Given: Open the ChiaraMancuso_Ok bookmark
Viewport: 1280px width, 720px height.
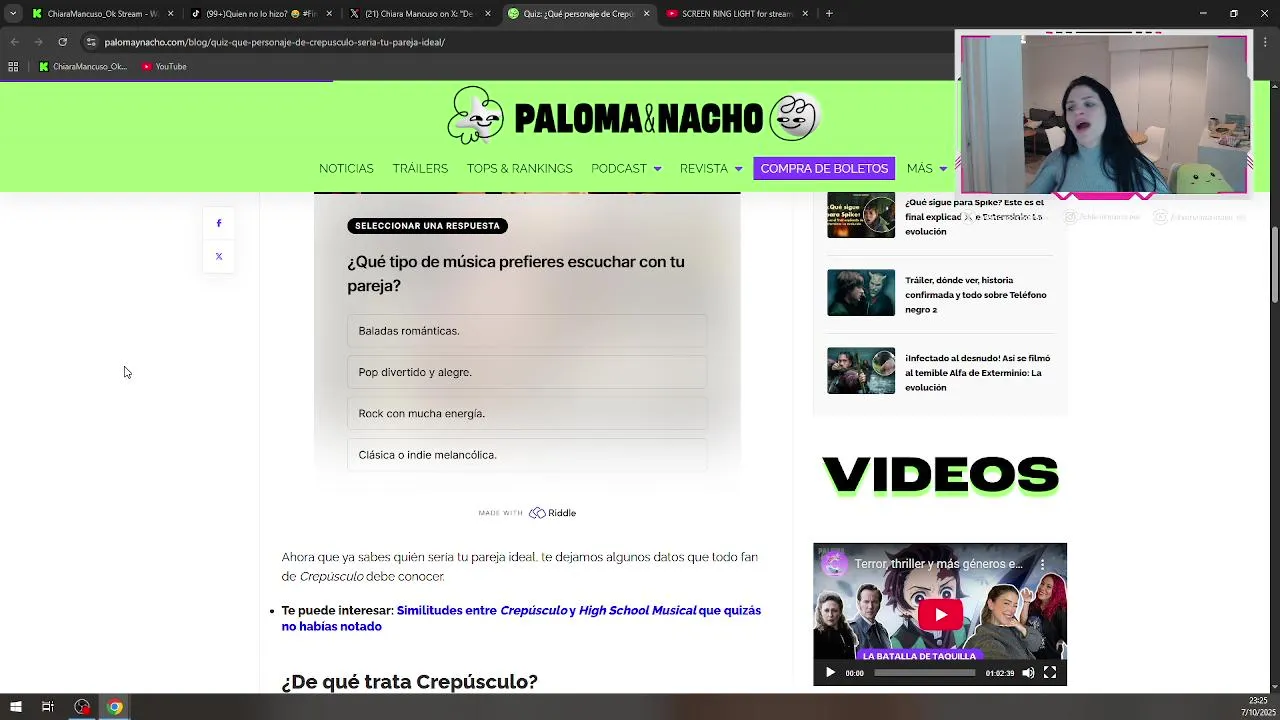Looking at the screenshot, I should (83, 67).
